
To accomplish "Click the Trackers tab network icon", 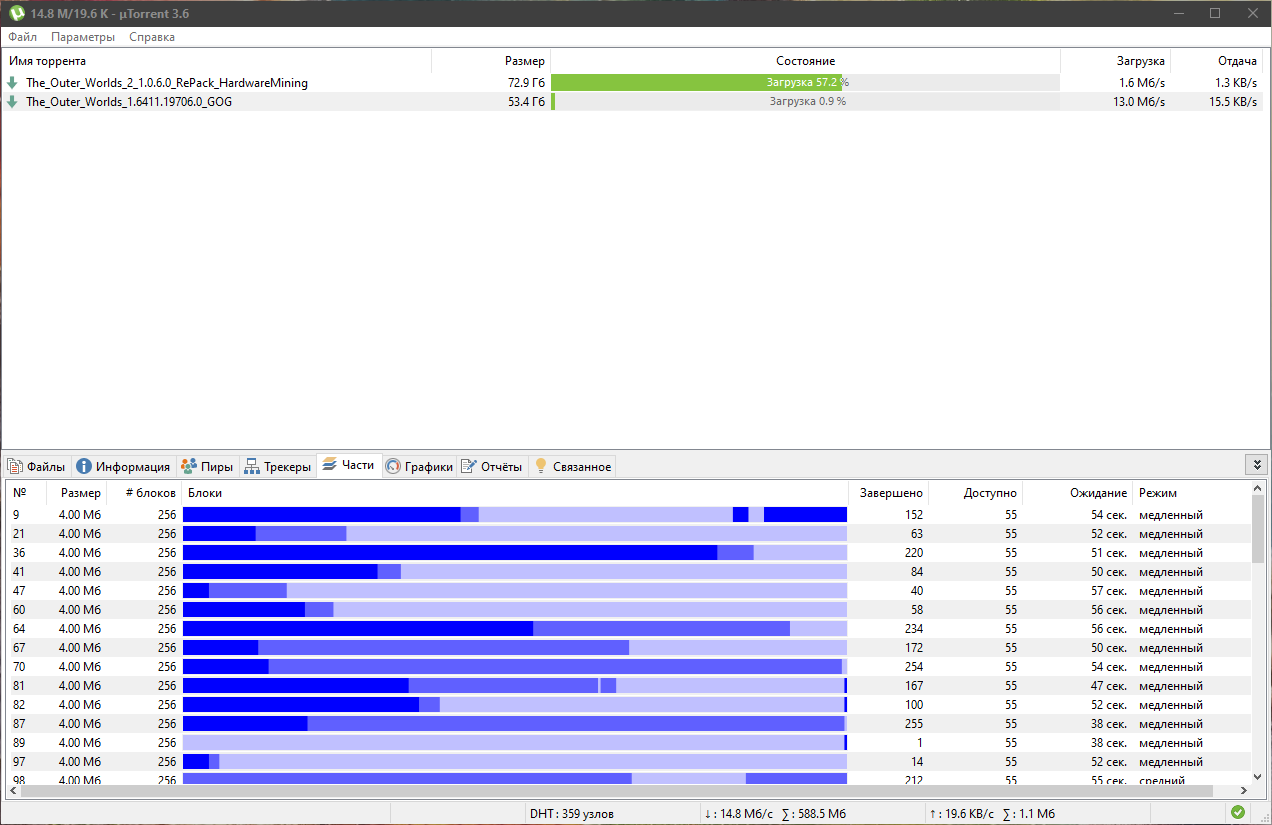I will [x=252, y=467].
